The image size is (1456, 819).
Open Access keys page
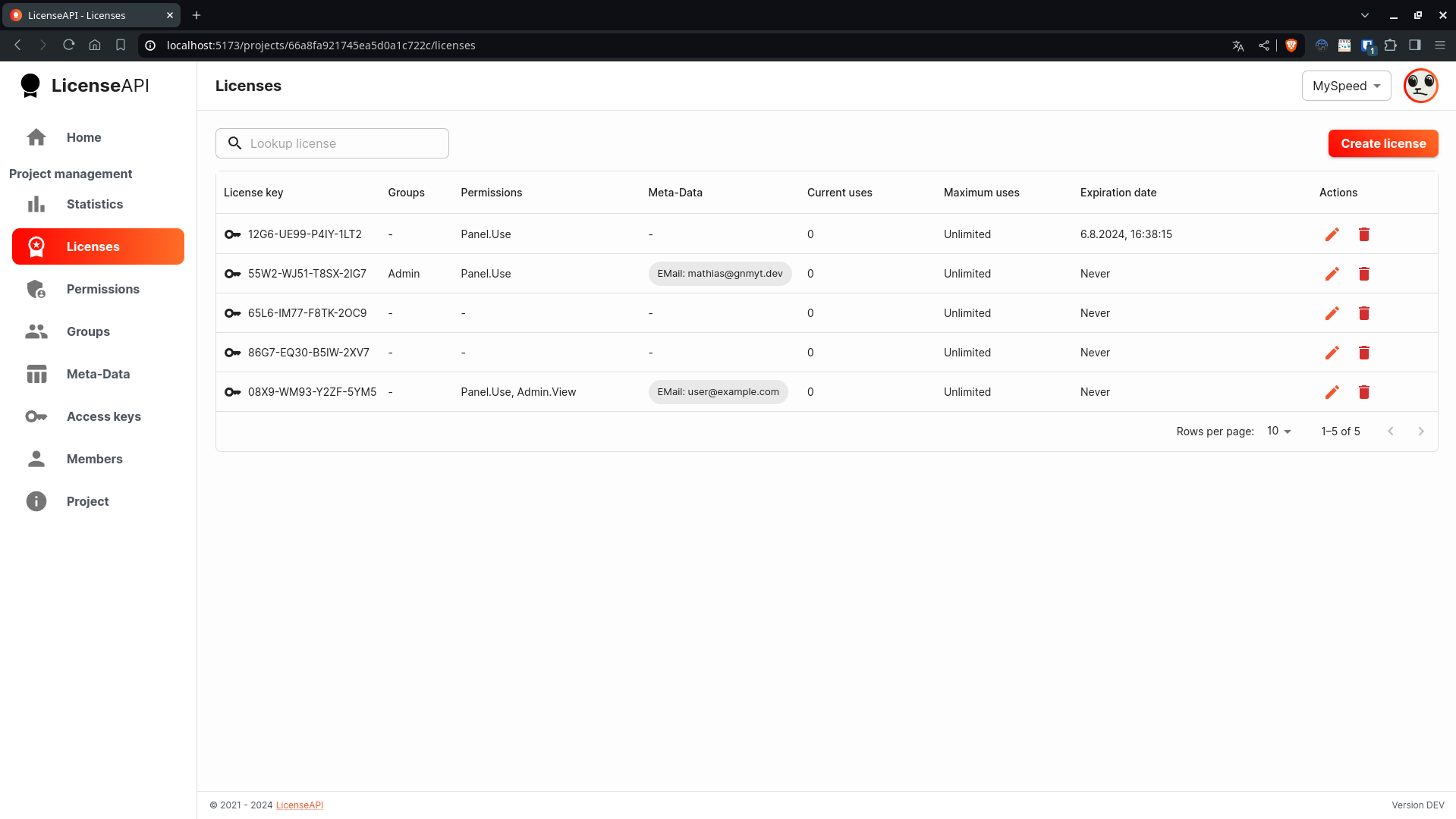tap(98, 416)
